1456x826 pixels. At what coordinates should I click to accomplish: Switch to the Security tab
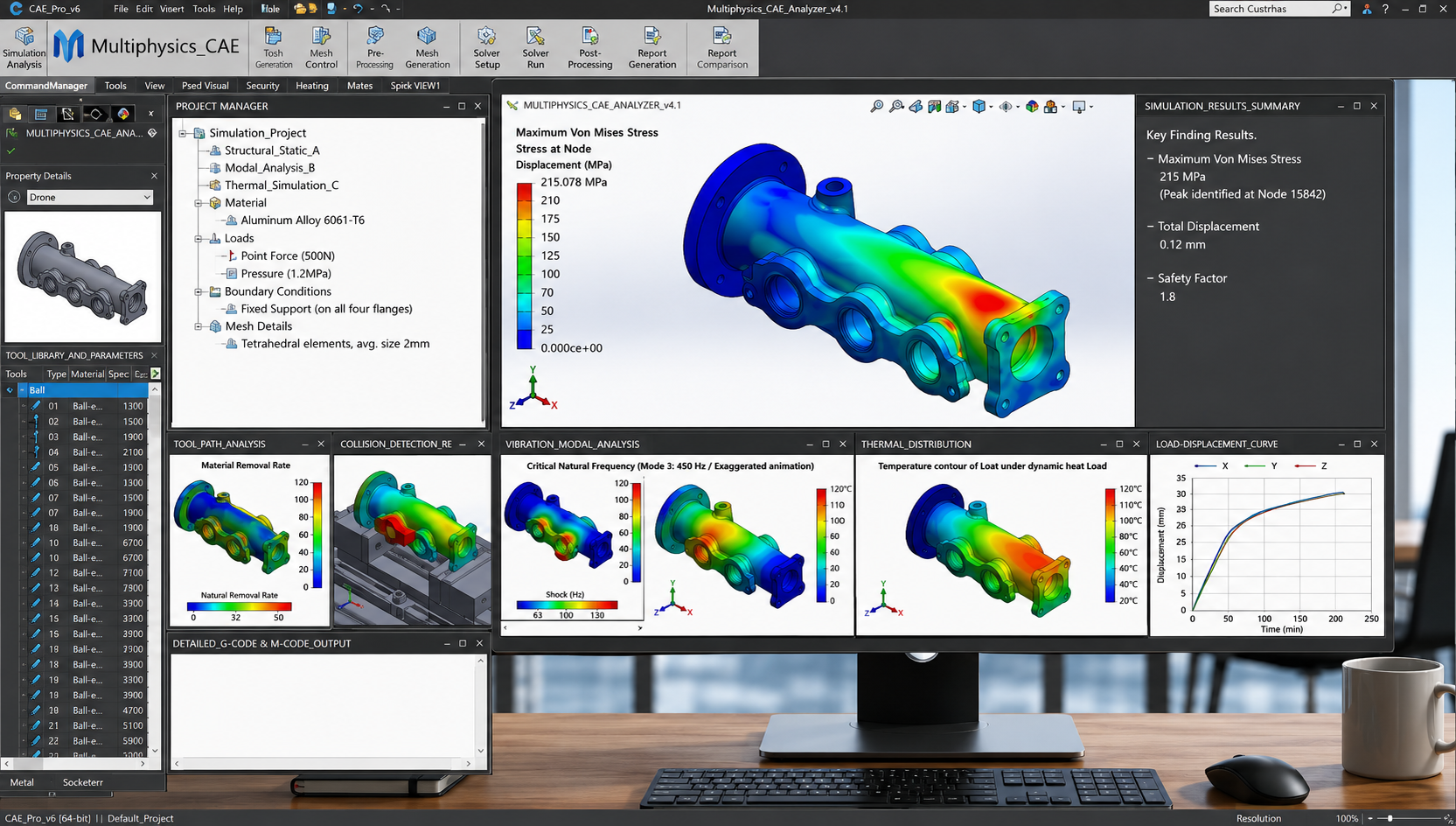262,86
